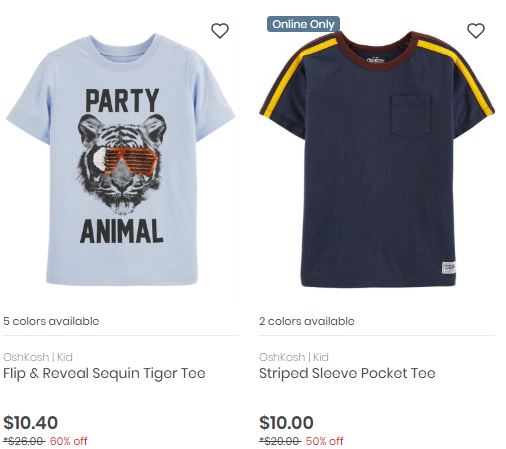This screenshot has height=449, width=506.
Task: Click OshKosh | Kid label above Tiger Tee
Action: point(38,357)
